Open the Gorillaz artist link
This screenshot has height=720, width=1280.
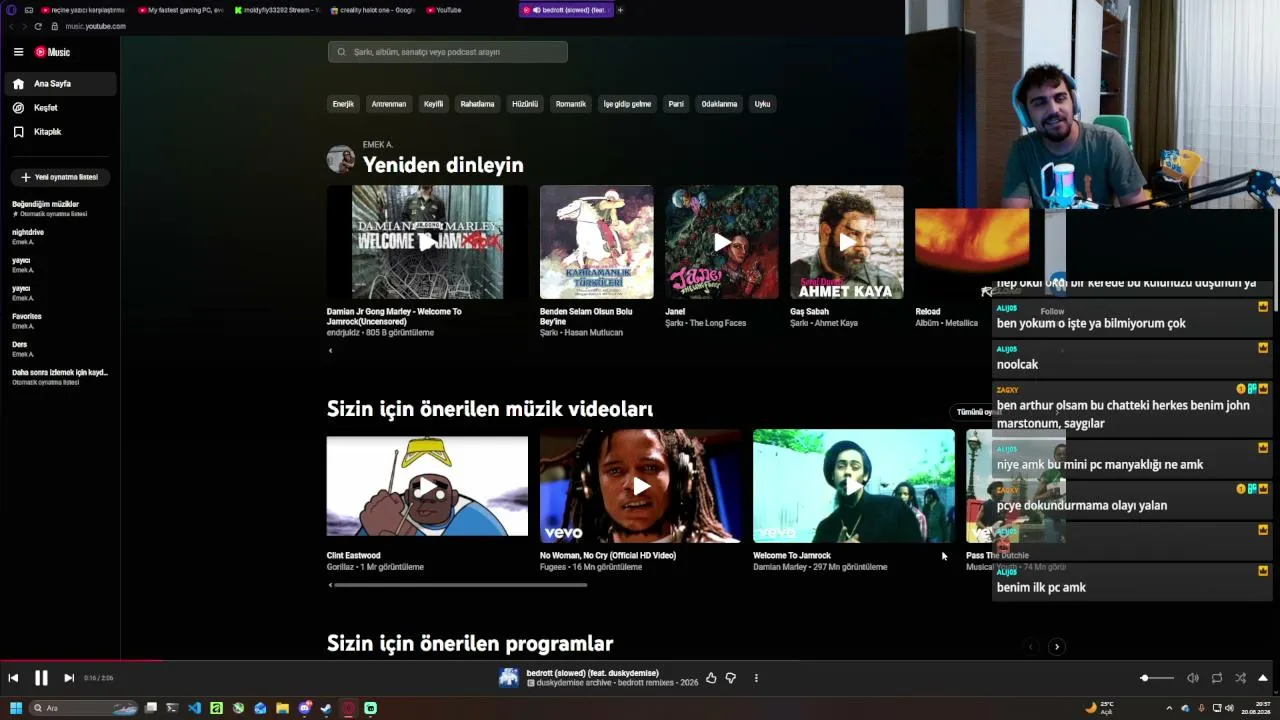[x=341, y=567]
